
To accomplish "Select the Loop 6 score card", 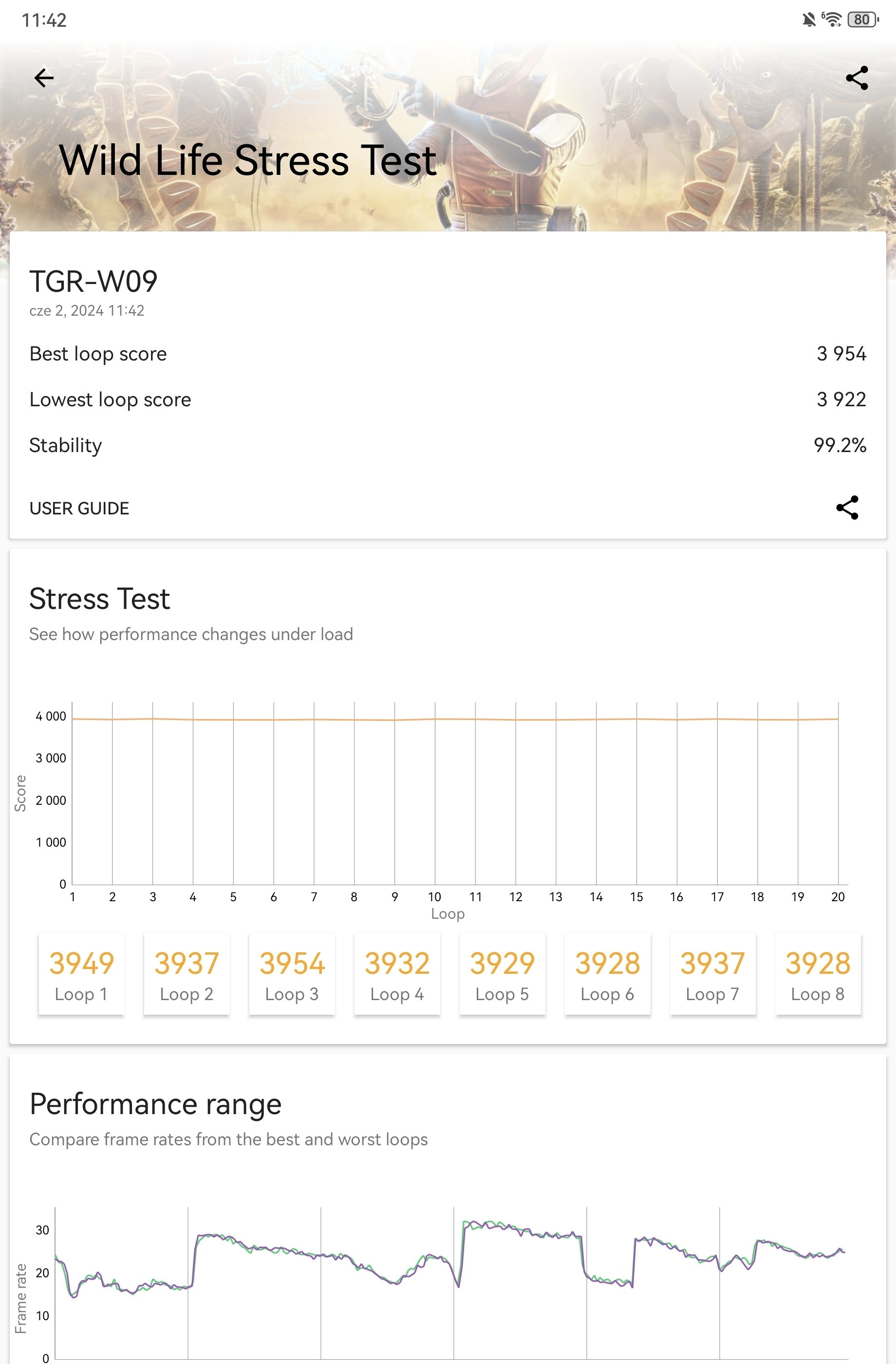I will [607, 974].
